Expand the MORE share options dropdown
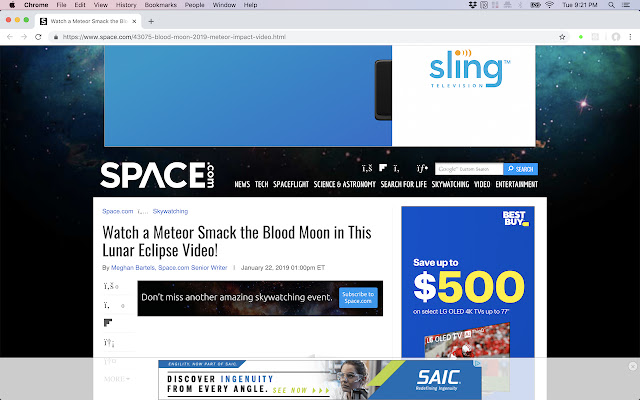Image resolution: width=640 pixels, height=400 pixels. [116, 379]
